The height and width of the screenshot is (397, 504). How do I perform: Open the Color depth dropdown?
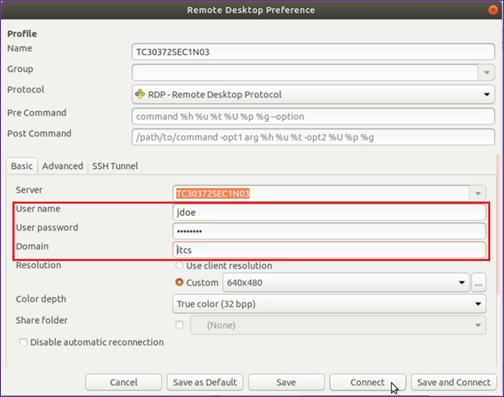329,304
